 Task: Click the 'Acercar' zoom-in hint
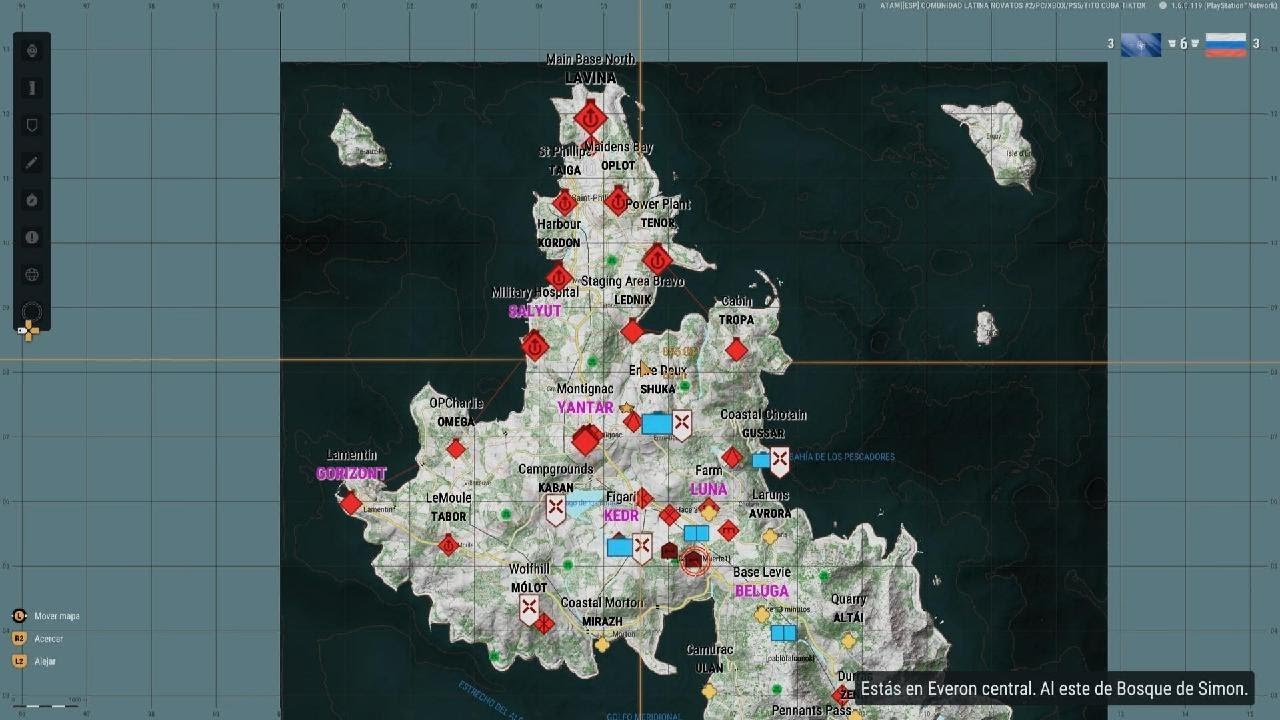point(49,639)
